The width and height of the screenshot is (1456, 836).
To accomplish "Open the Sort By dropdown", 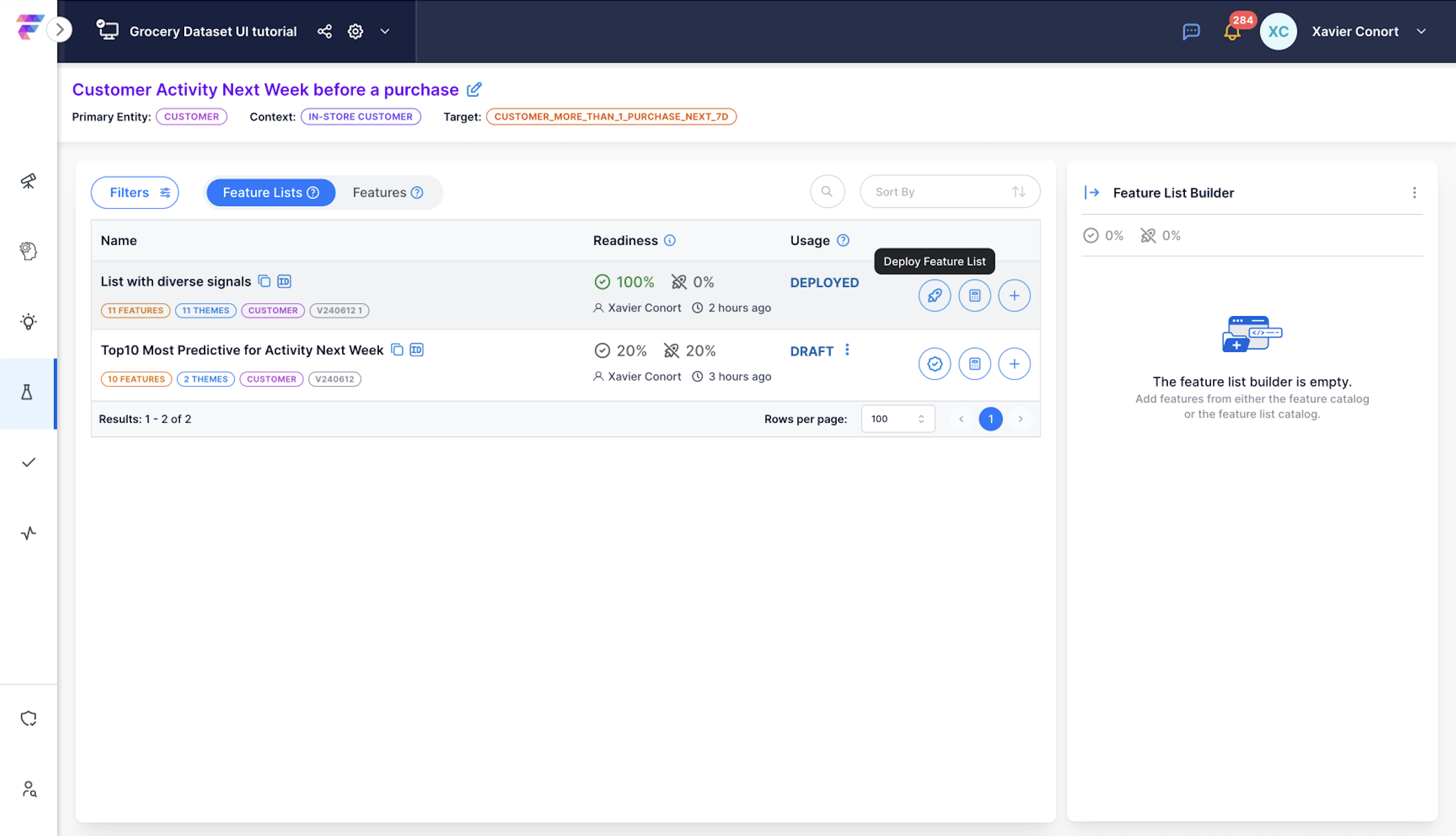I will point(950,192).
